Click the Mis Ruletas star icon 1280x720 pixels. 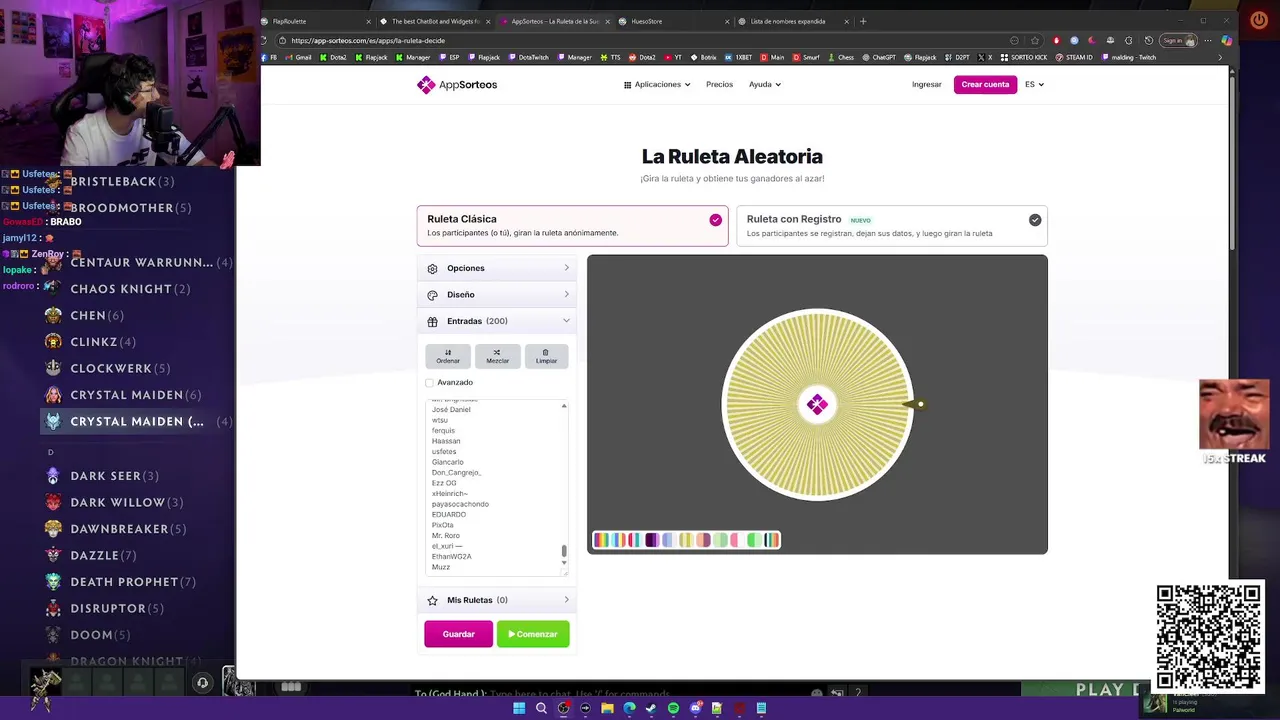coord(432,600)
